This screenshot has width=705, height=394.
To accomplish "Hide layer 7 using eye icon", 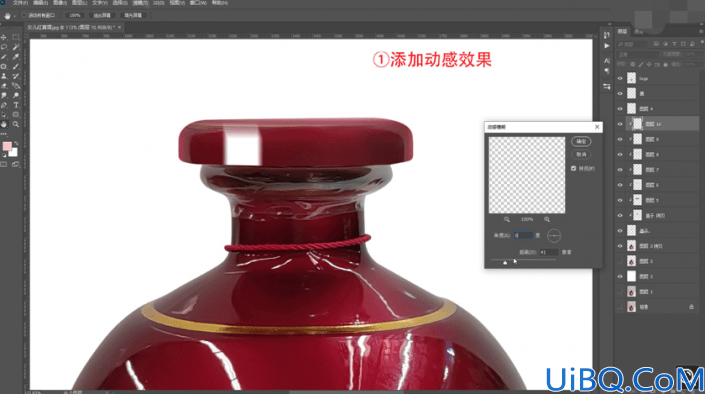I will click(x=620, y=170).
